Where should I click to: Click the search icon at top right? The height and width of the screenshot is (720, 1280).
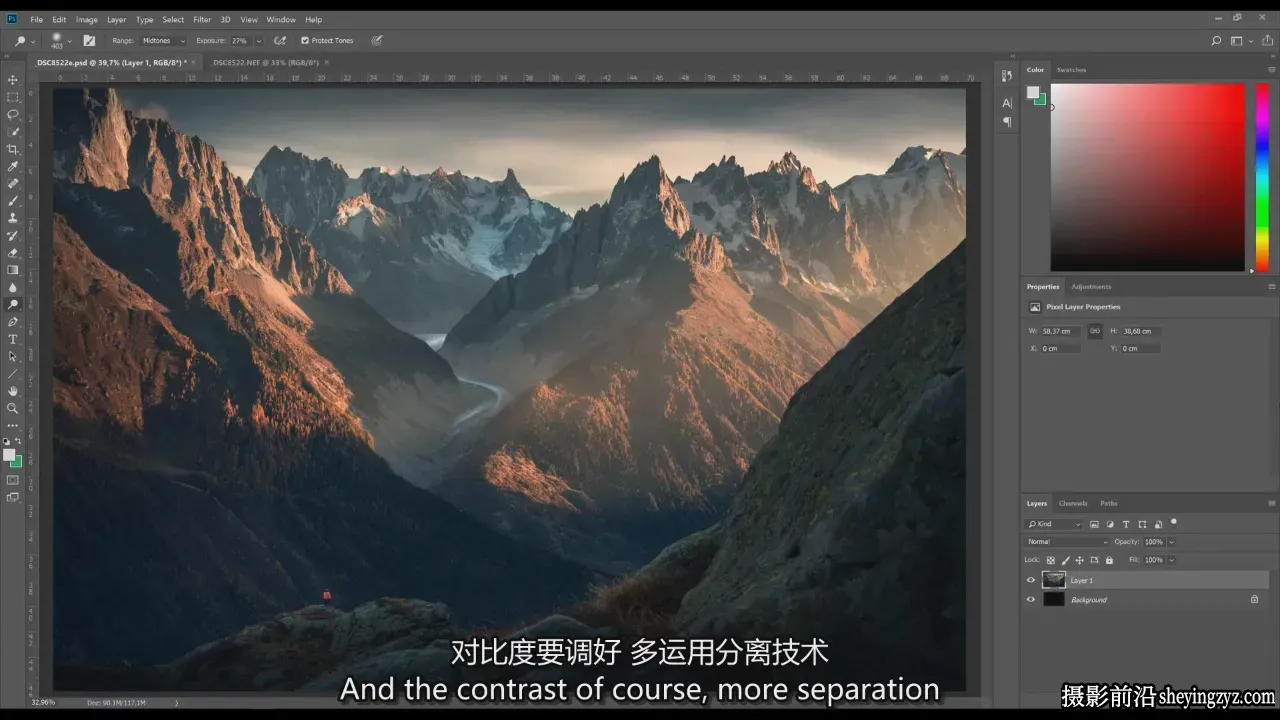pos(1216,41)
